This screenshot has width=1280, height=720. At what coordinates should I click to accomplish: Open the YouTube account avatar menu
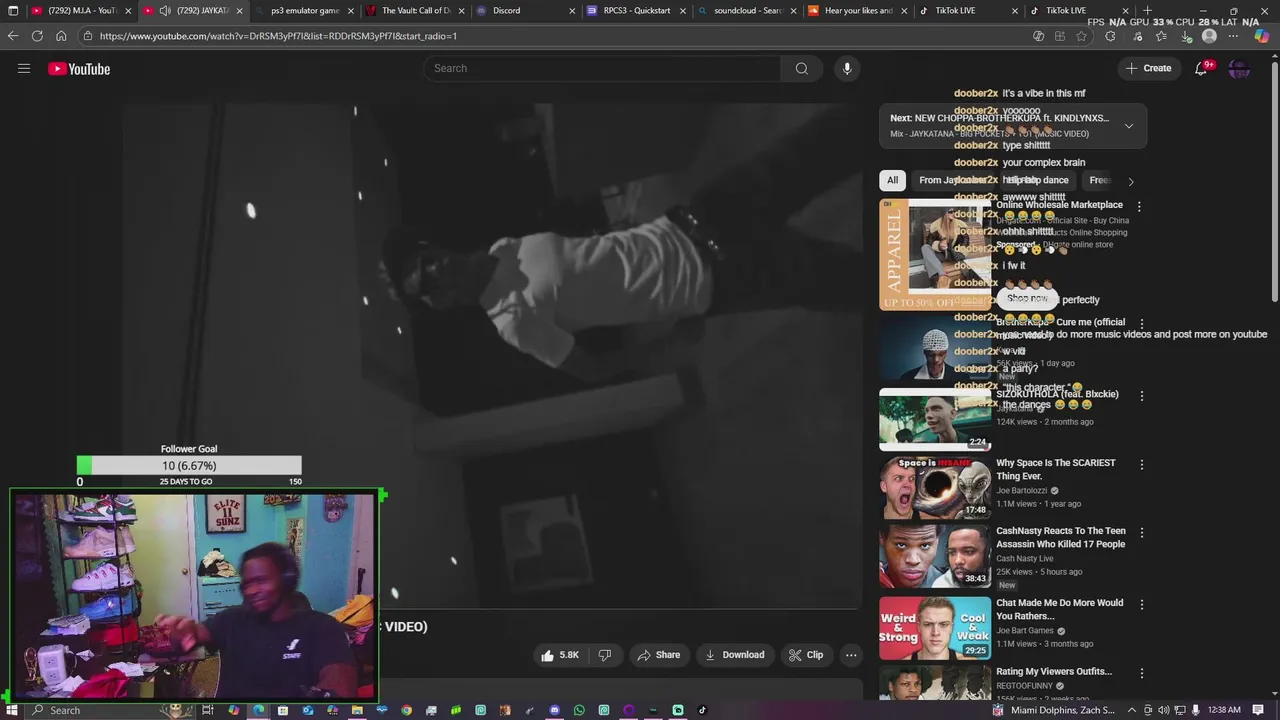[1239, 68]
